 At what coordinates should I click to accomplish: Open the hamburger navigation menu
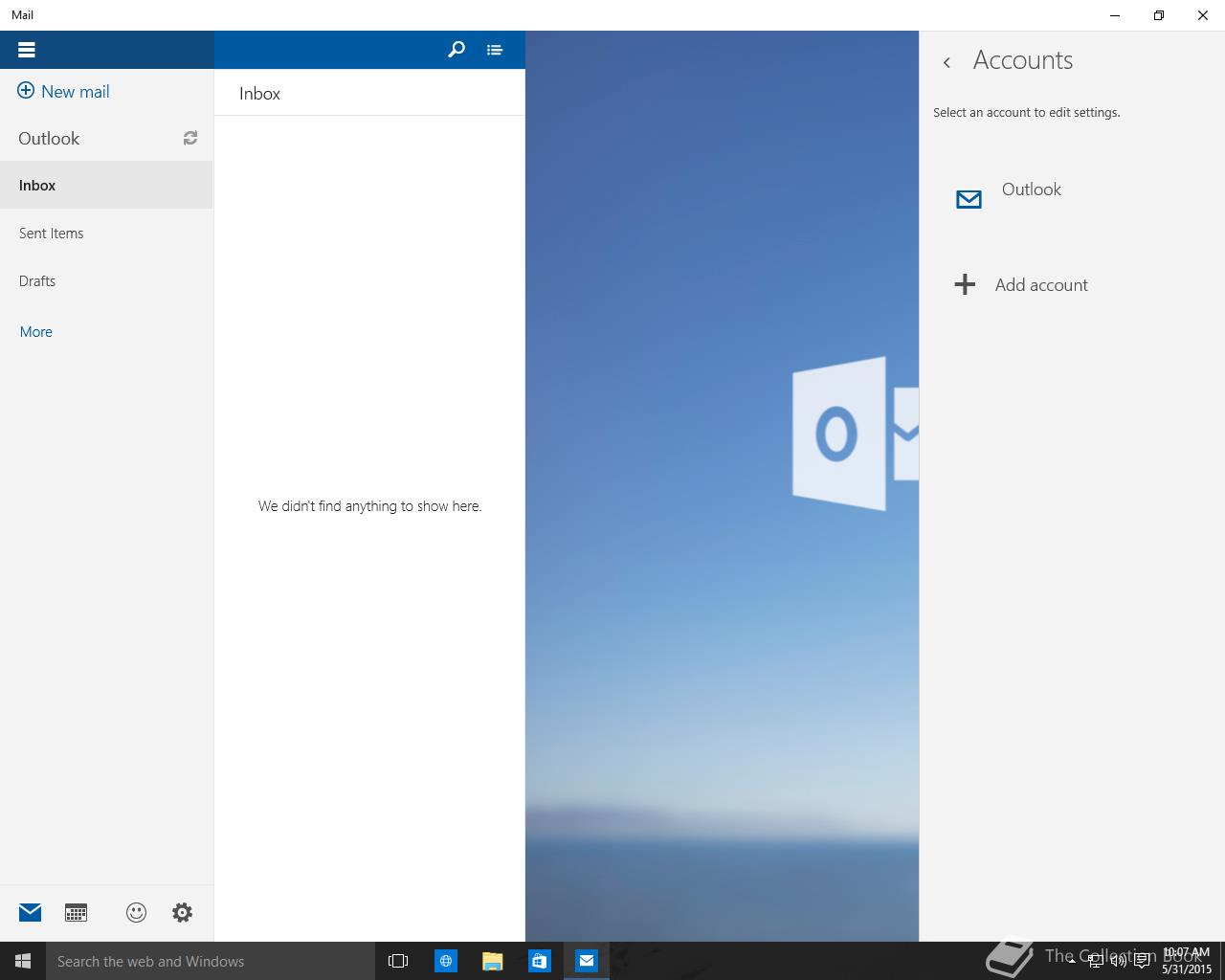tap(26, 50)
